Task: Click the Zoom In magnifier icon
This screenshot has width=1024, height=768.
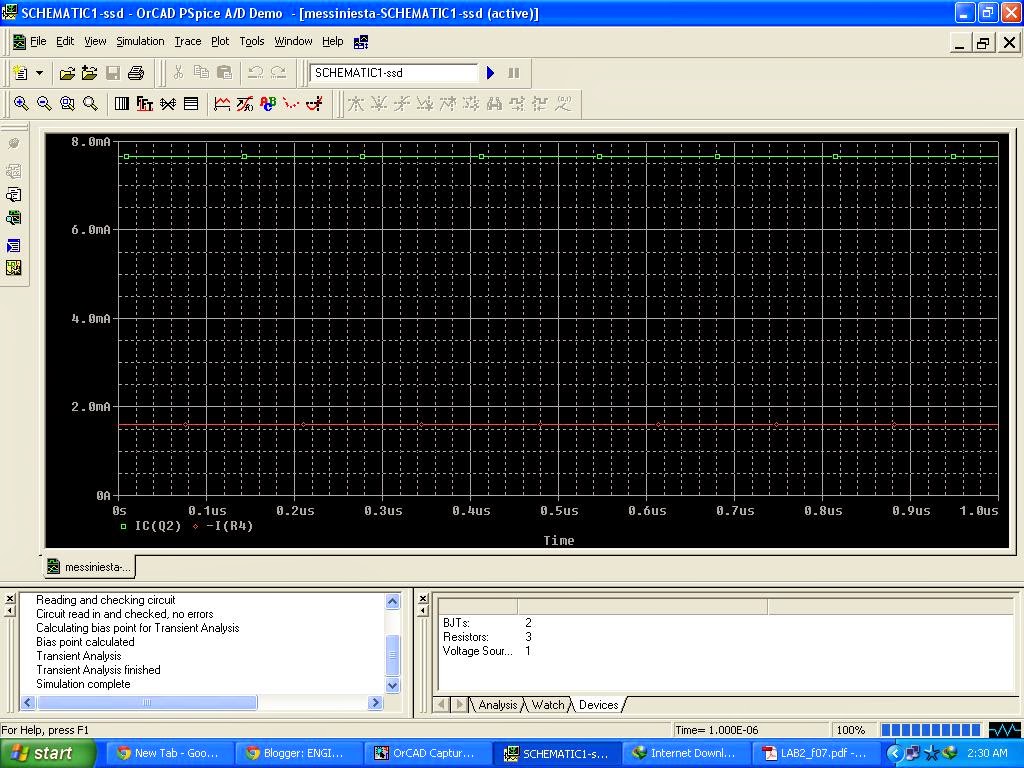Action: point(21,103)
